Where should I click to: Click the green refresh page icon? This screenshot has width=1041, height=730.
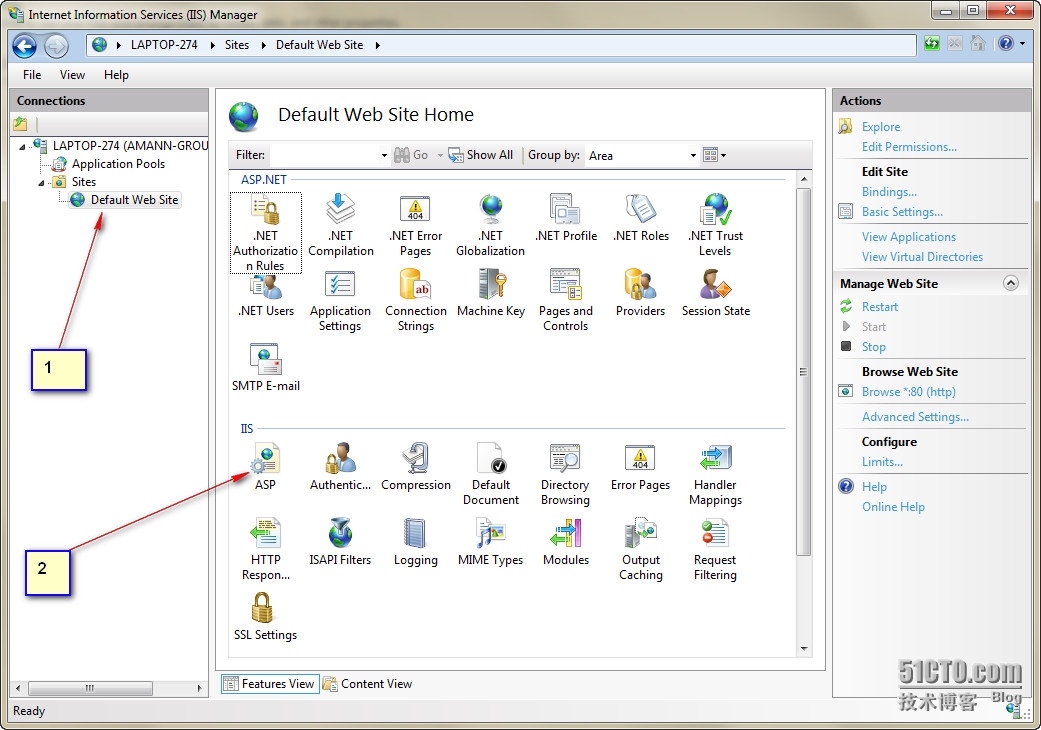click(x=932, y=44)
